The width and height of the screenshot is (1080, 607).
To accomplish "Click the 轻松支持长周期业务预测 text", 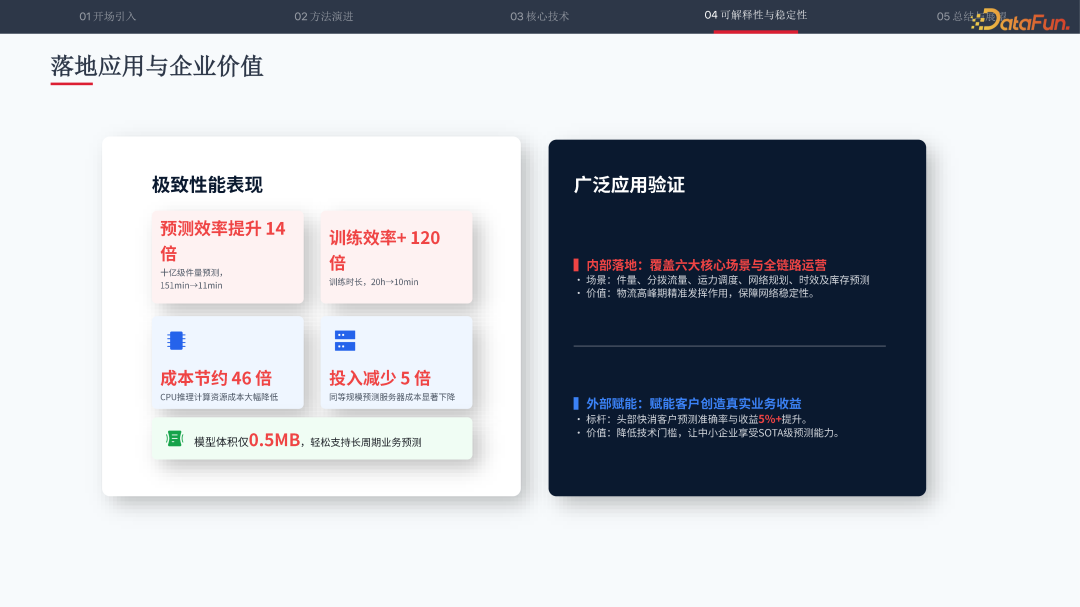I will tap(366, 442).
